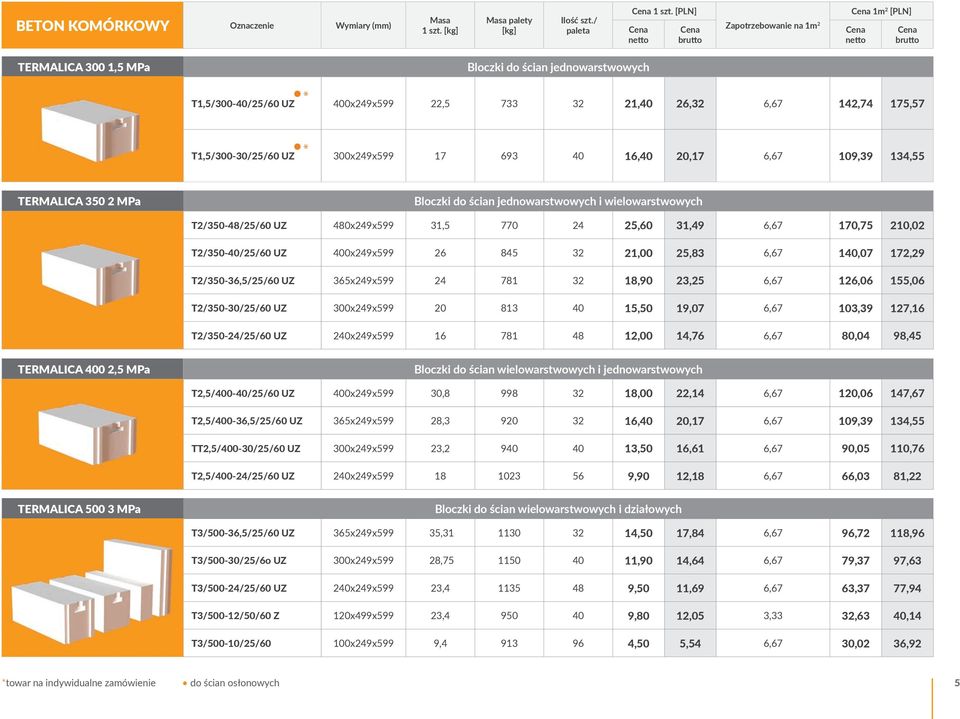Click the net price '13,50'
The image size is (960, 719).
click(639, 448)
